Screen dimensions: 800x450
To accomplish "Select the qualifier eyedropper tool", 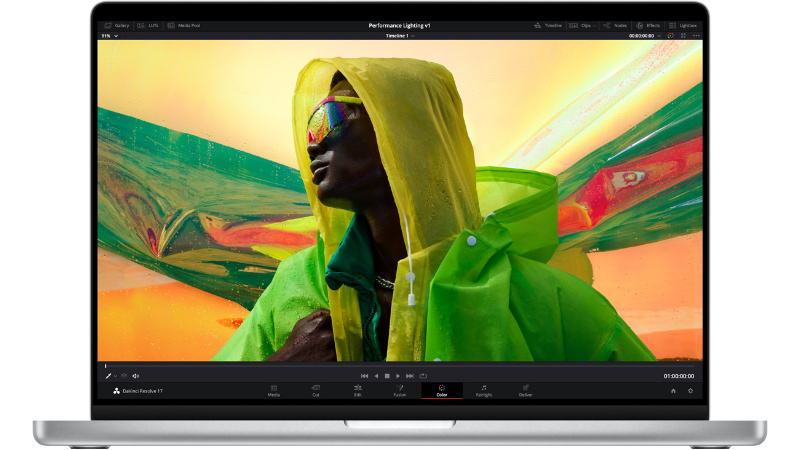I will point(108,376).
